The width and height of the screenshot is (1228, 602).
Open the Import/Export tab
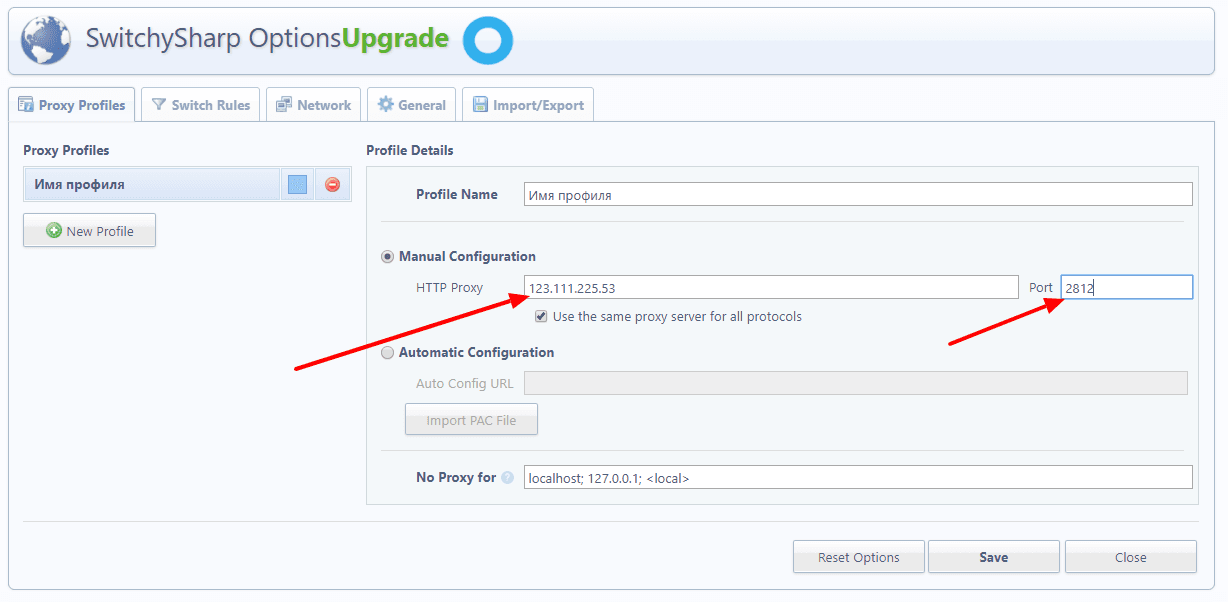[x=528, y=105]
